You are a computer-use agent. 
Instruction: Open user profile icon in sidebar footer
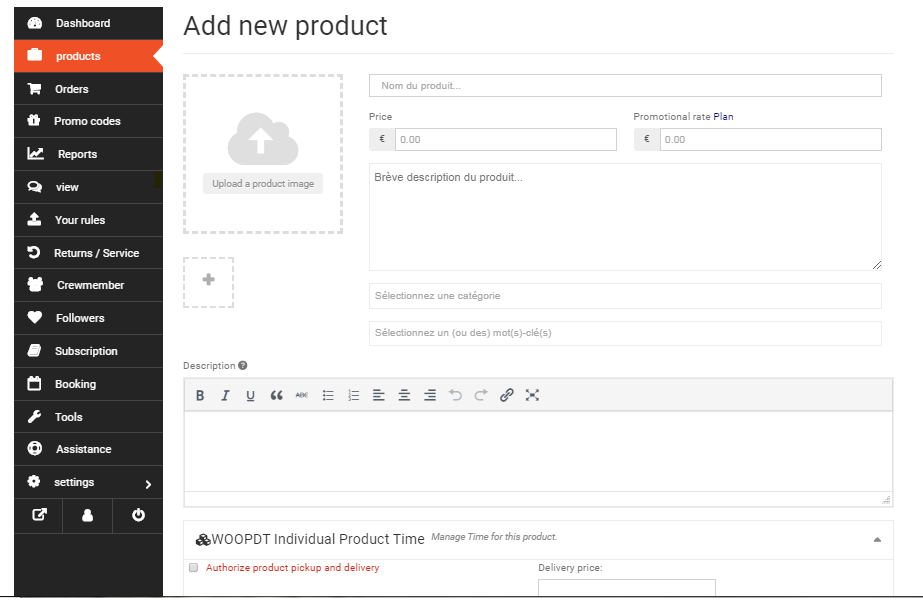pyautogui.click(x=87, y=515)
